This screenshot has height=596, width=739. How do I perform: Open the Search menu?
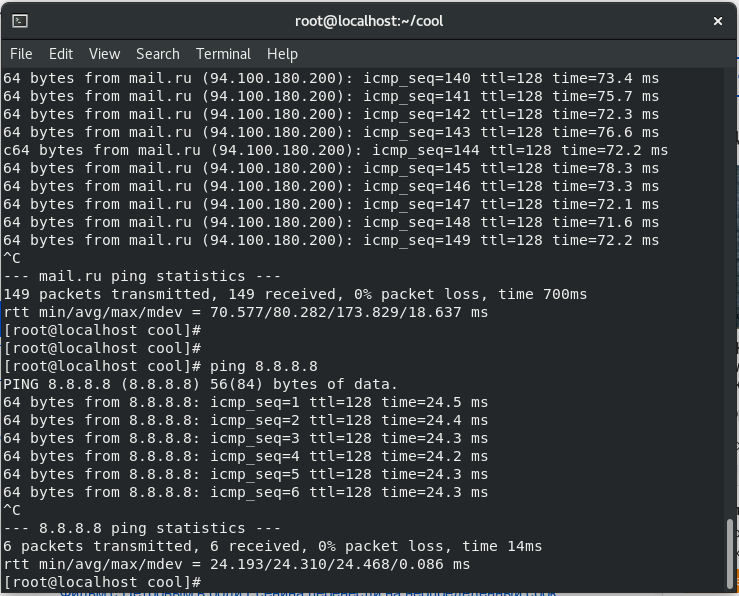(158, 54)
